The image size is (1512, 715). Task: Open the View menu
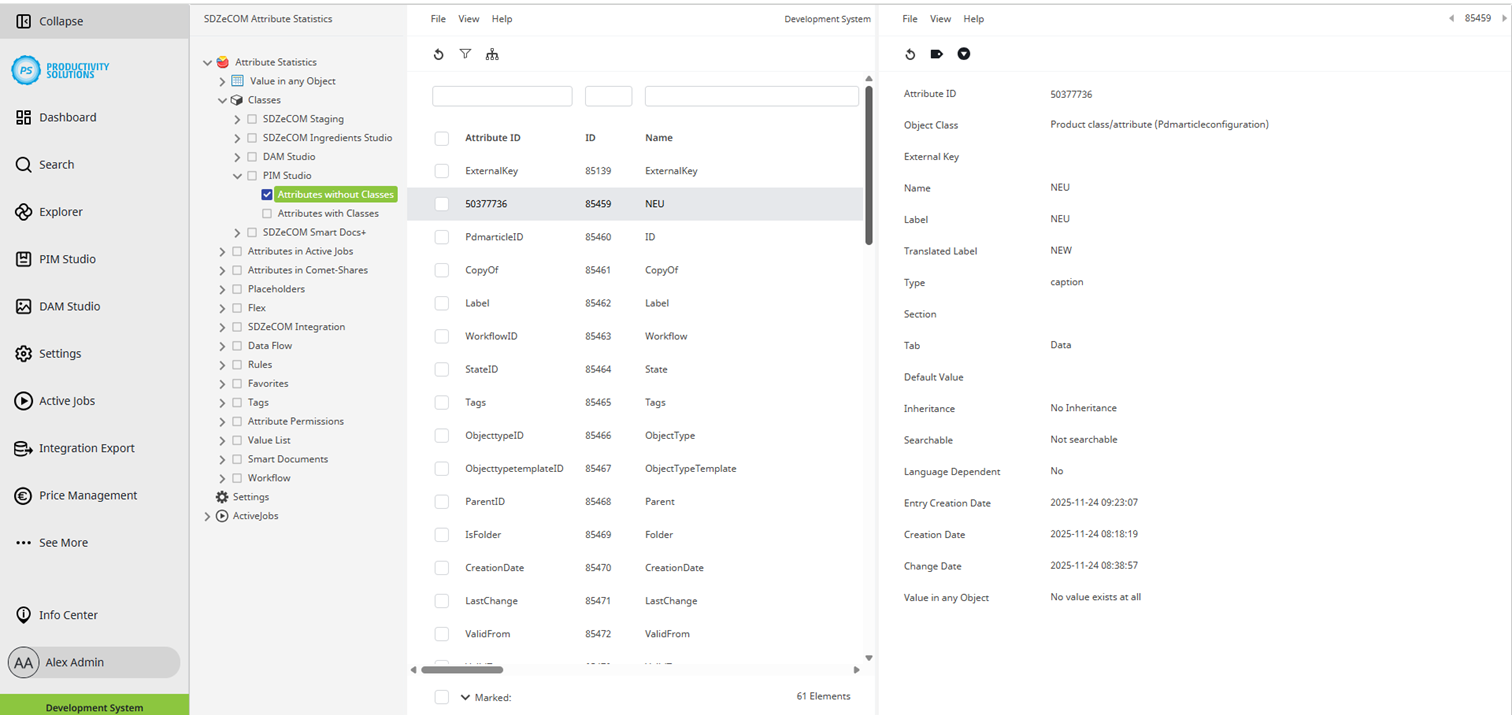pyautogui.click(x=468, y=18)
